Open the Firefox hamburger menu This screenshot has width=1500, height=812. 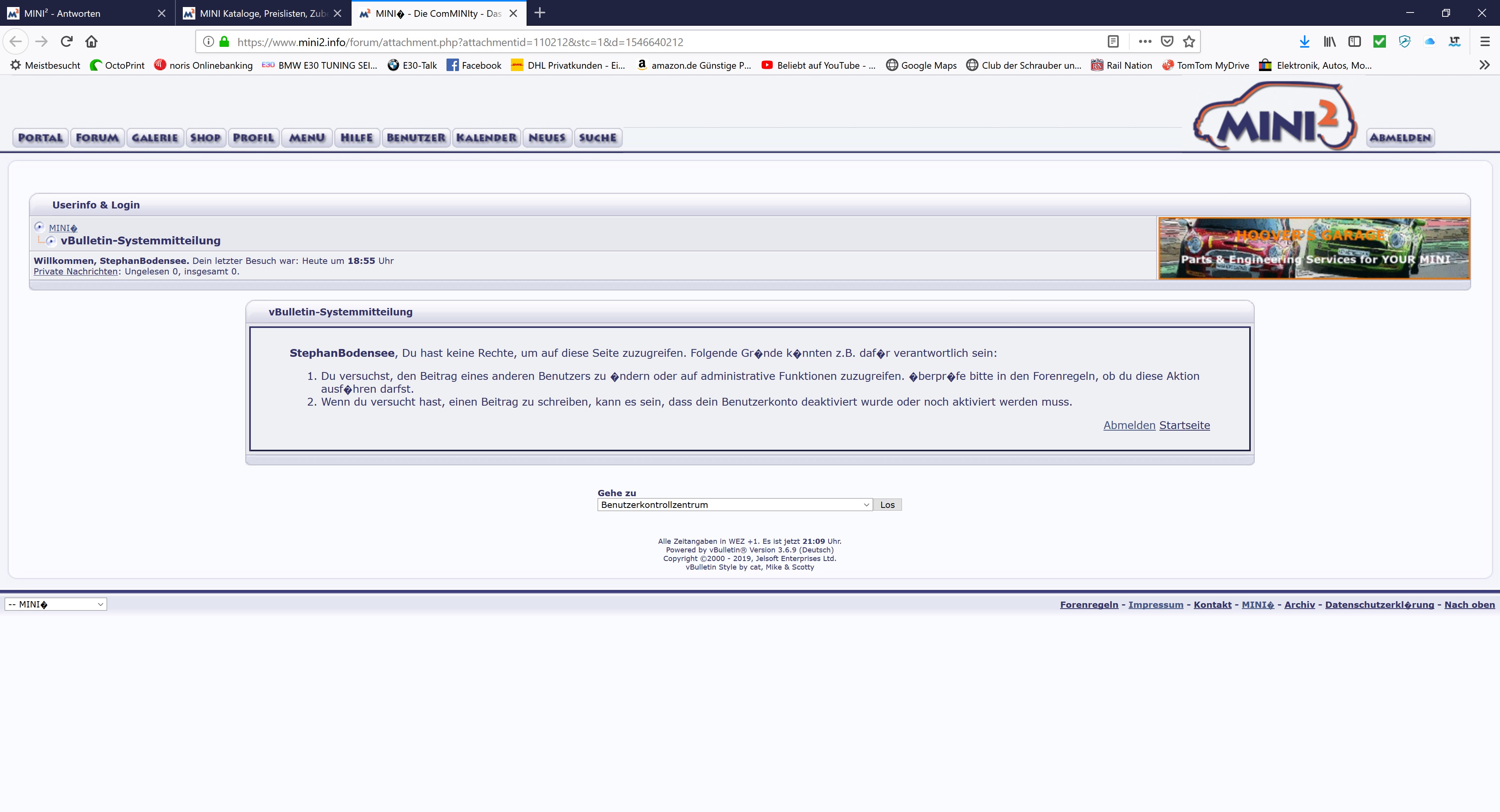tap(1484, 41)
